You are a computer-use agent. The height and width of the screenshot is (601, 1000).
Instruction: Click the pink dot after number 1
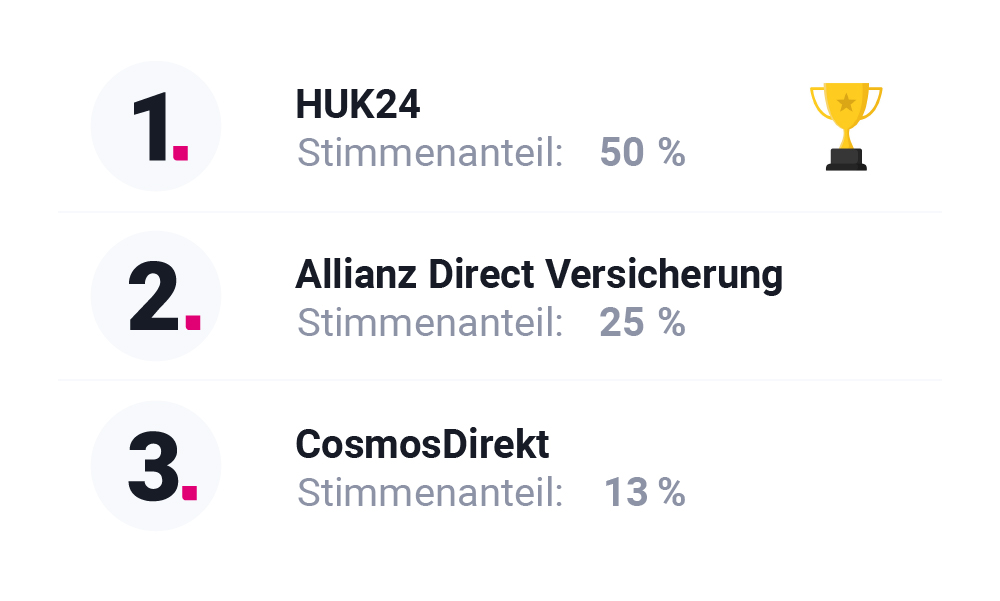(180, 152)
